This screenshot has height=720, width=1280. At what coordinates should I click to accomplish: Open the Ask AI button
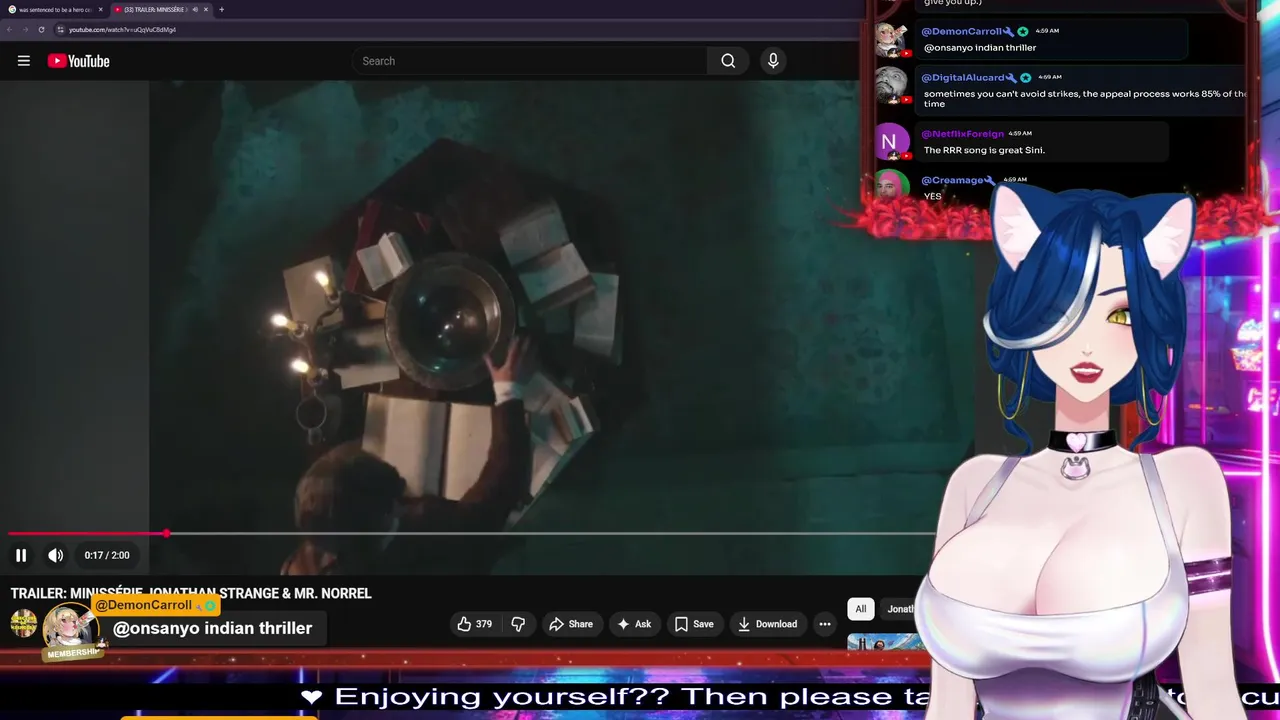[x=634, y=624]
